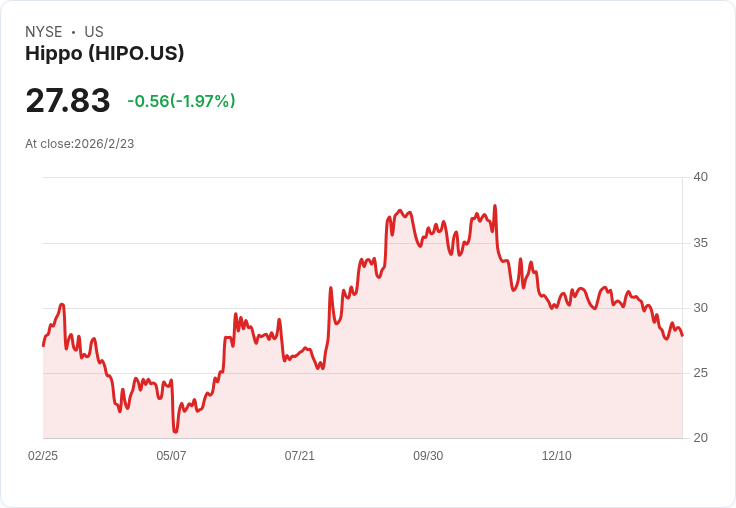This screenshot has height=508, width=736.
Task: Click the lowest trough of the price line
Action: tap(175, 432)
